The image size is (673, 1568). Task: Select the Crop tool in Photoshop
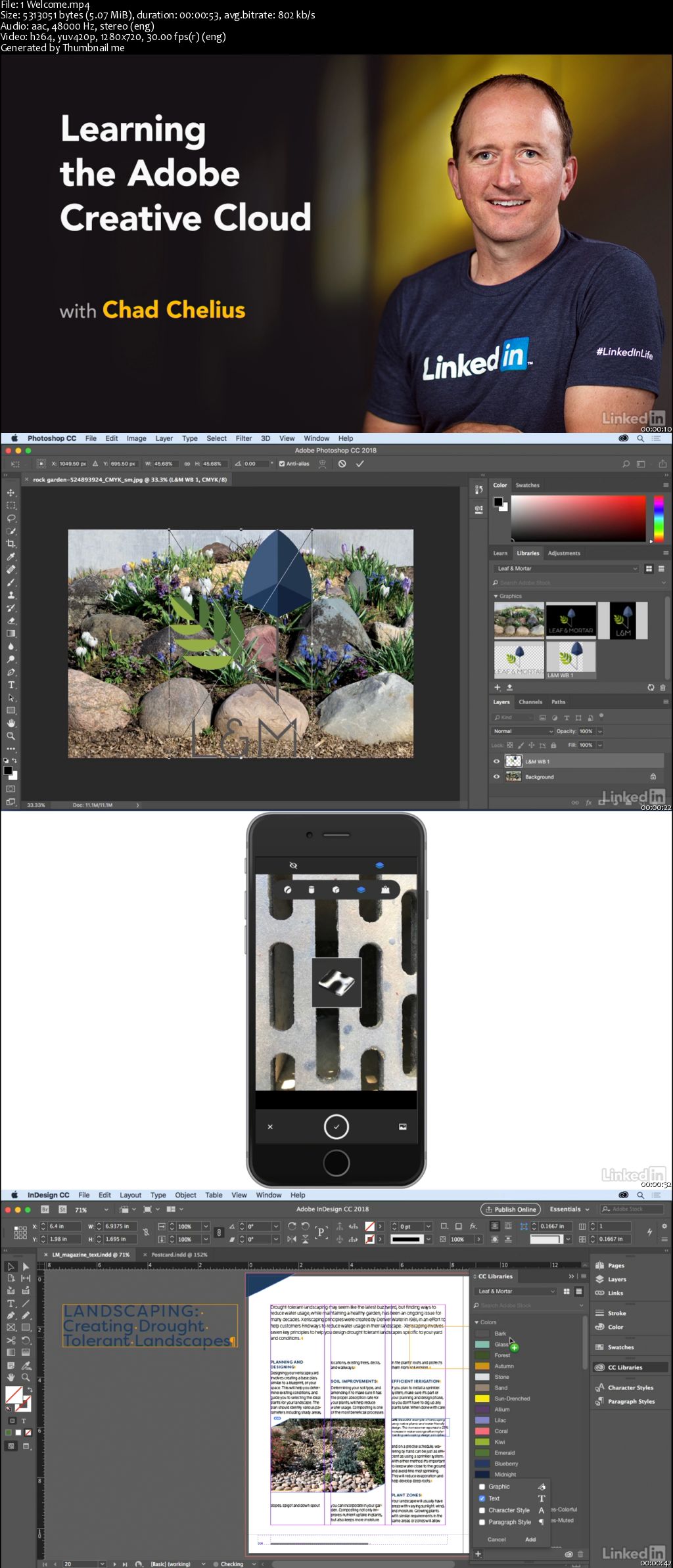[x=11, y=544]
